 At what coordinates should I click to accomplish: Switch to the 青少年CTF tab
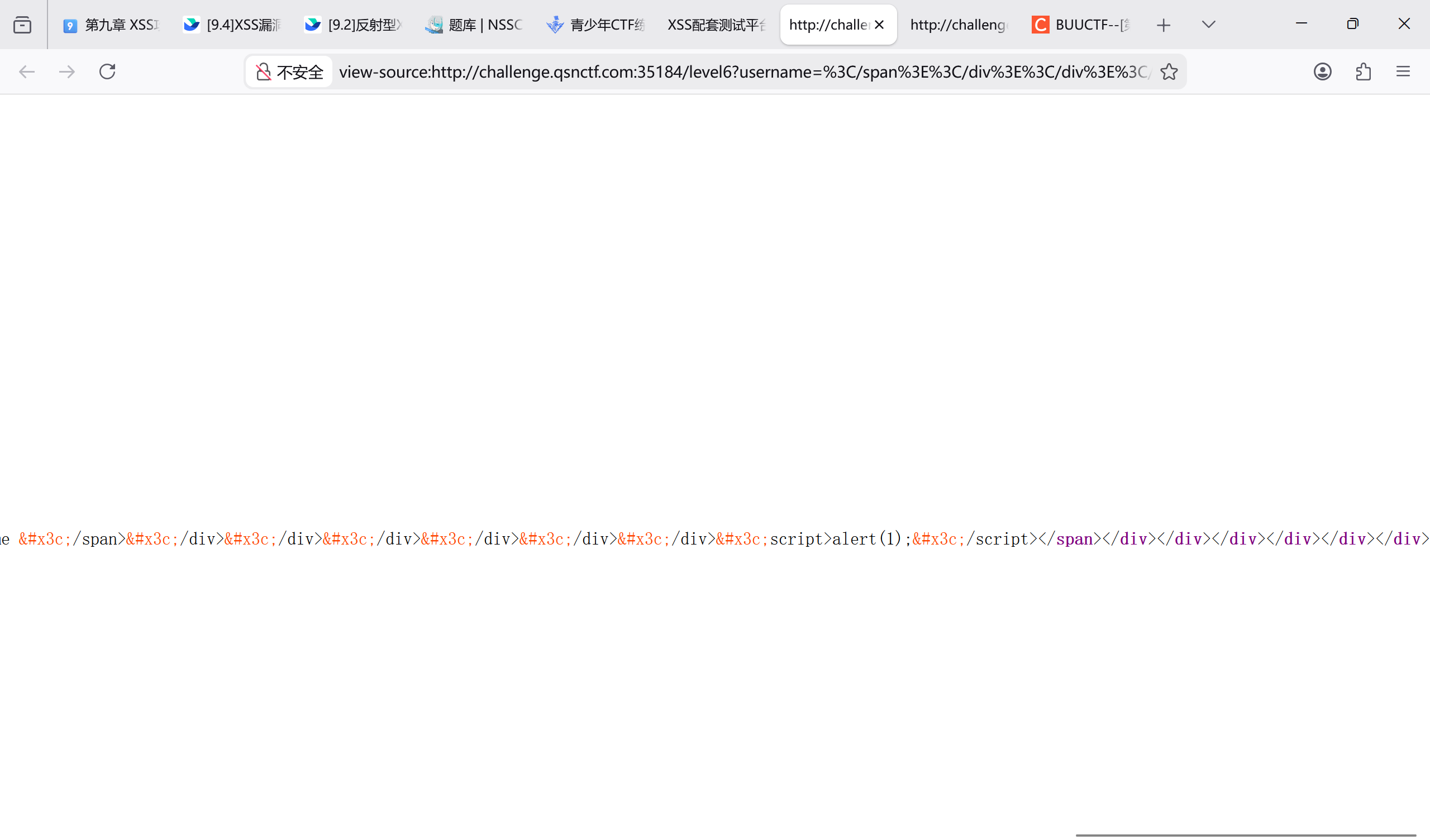pos(596,25)
